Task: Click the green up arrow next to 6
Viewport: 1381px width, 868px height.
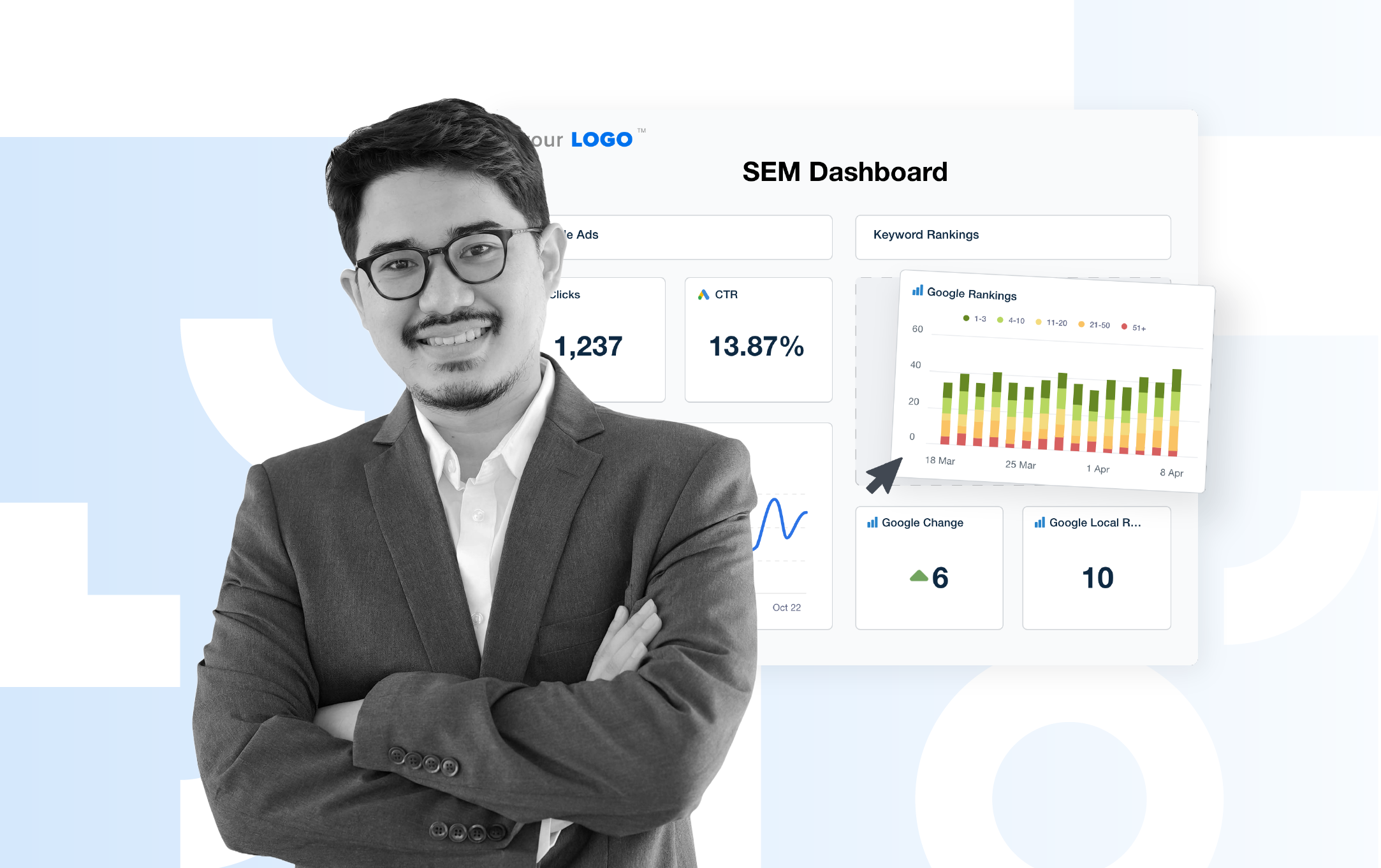Action: click(x=919, y=576)
